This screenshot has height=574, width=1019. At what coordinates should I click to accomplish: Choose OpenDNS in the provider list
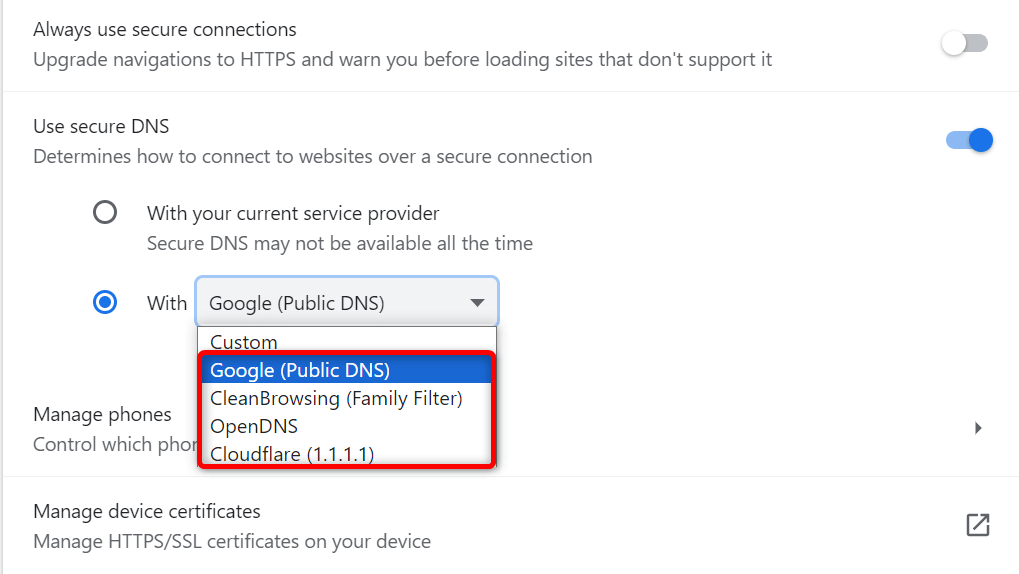click(254, 426)
